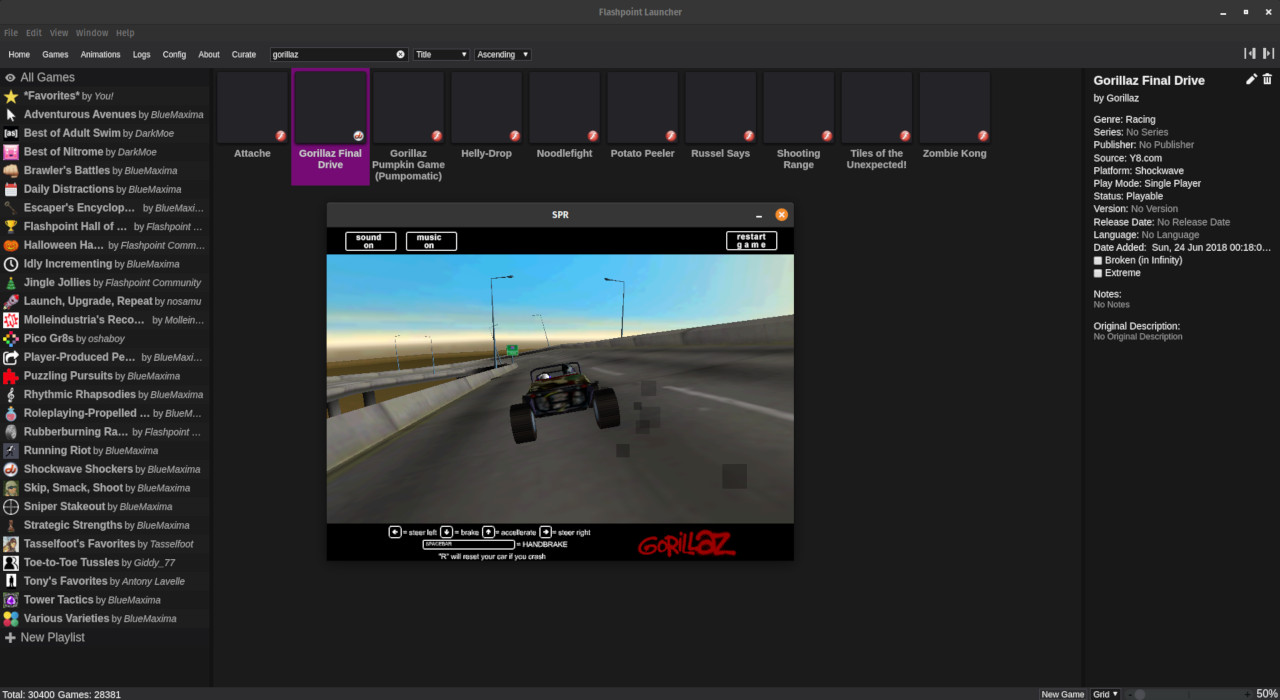This screenshot has width=1280, height=700.
Task: Open the Title sort-by dropdown
Action: coord(441,54)
